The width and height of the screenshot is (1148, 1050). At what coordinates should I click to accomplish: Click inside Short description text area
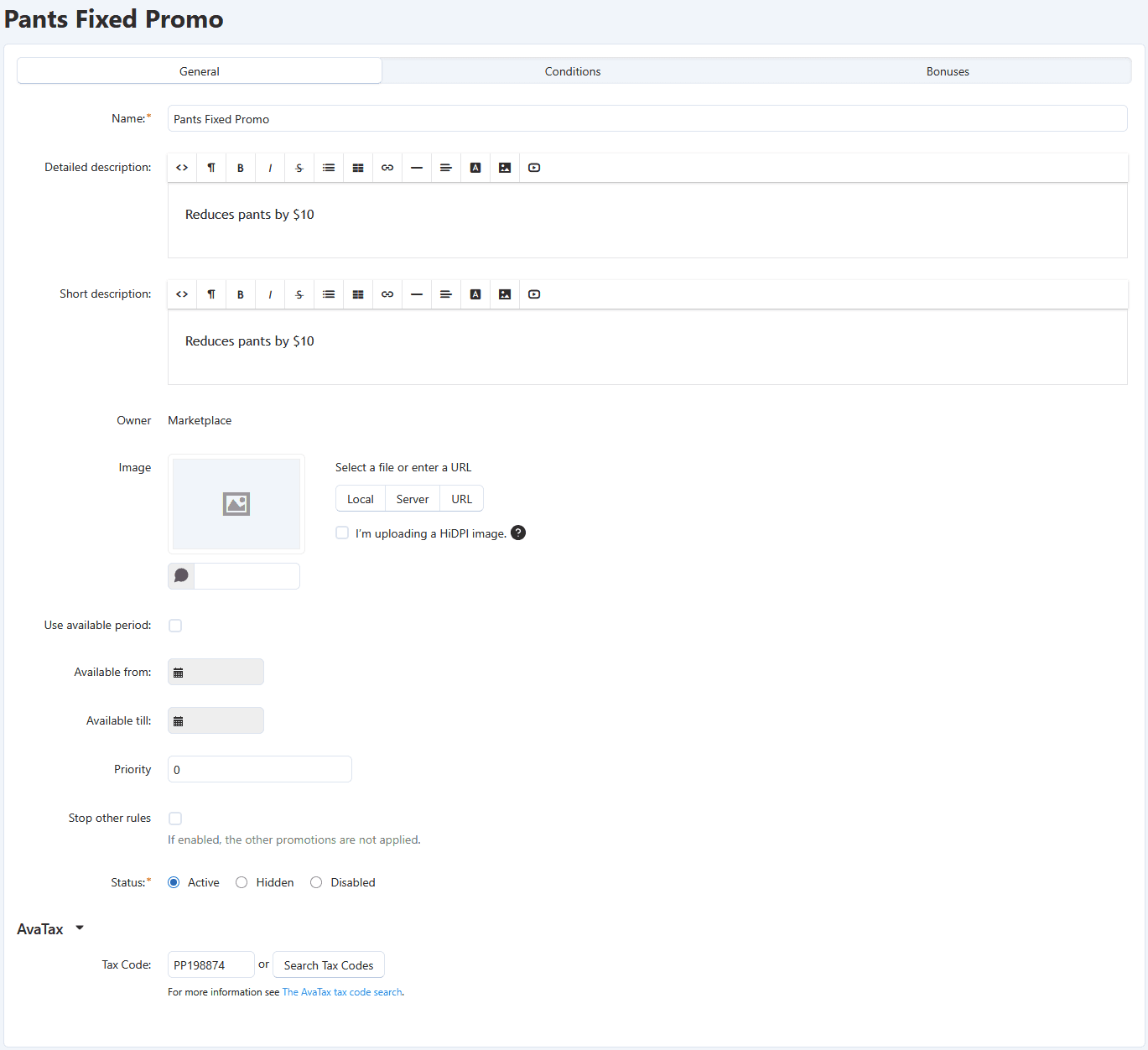[647, 347]
